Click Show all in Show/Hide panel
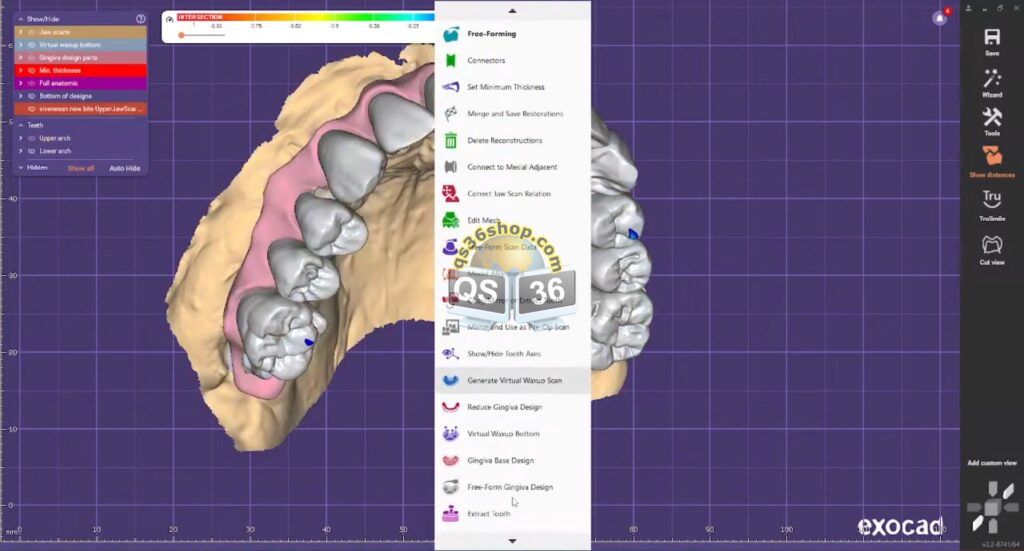The width and height of the screenshot is (1024, 551). tap(81, 168)
